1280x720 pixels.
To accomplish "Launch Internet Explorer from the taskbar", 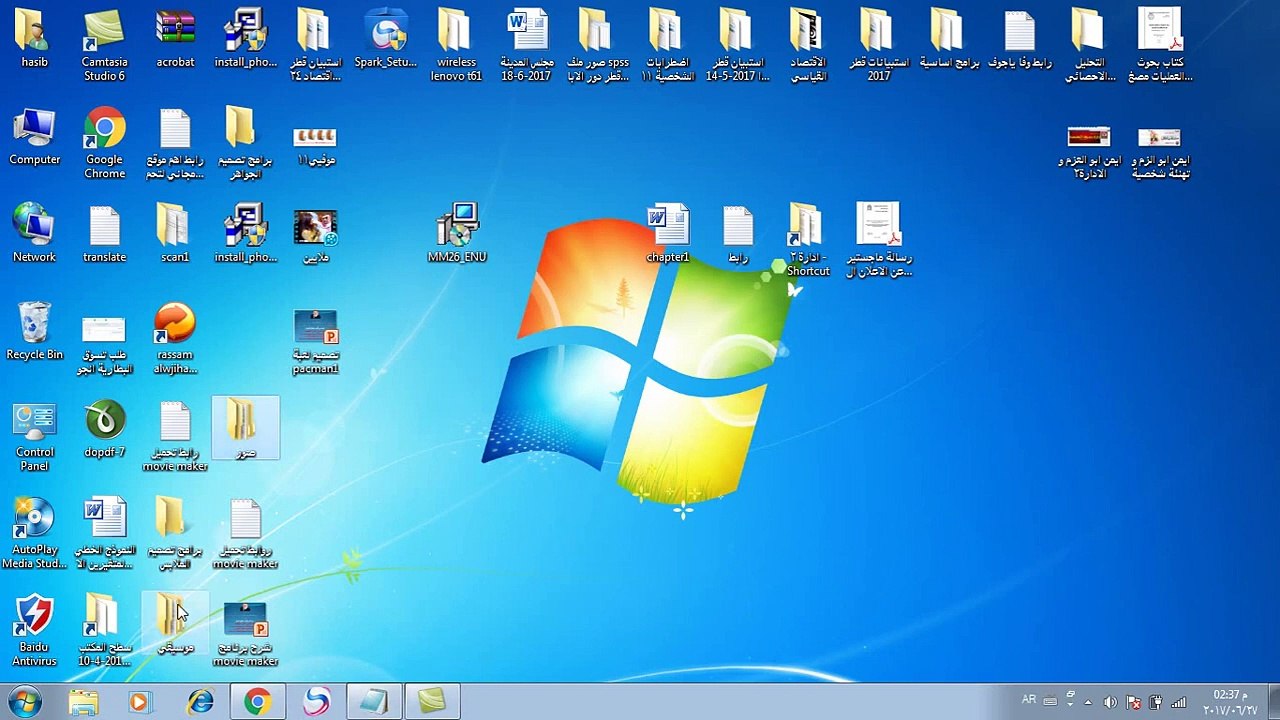I will (x=200, y=702).
